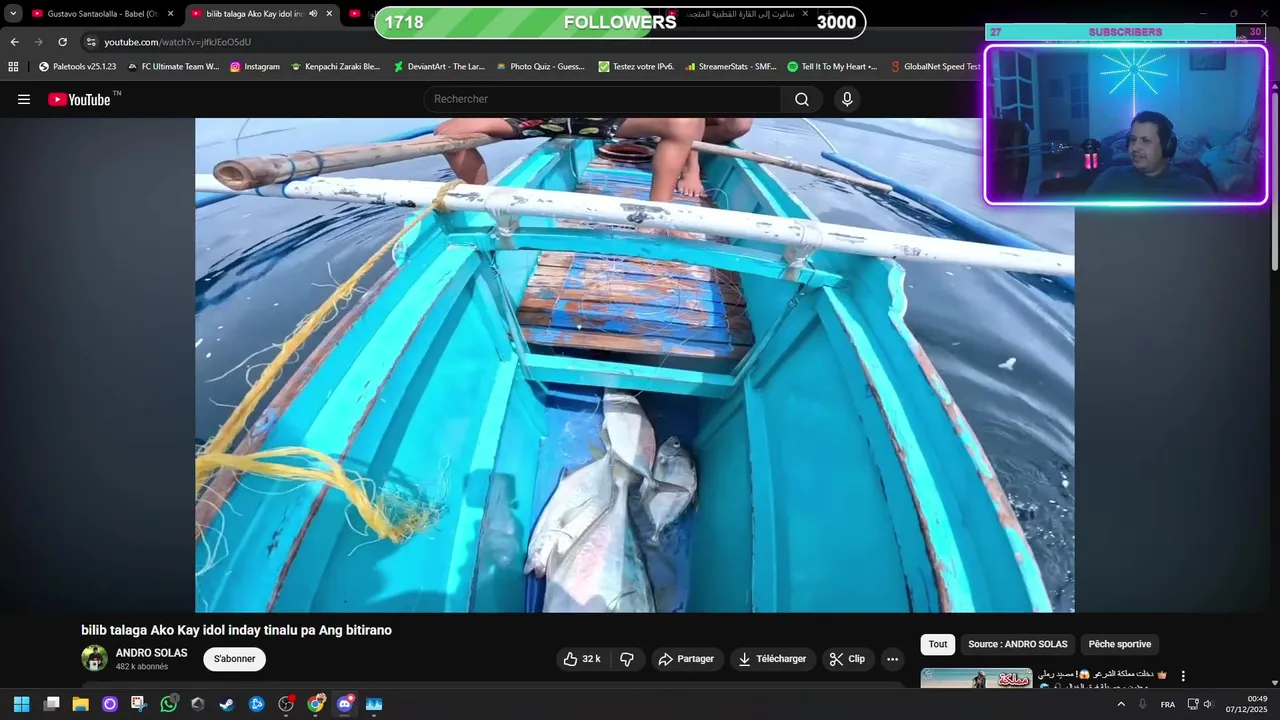Click the magnifier search button
Viewport: 1280px width, 720px height.
(802, 99)
